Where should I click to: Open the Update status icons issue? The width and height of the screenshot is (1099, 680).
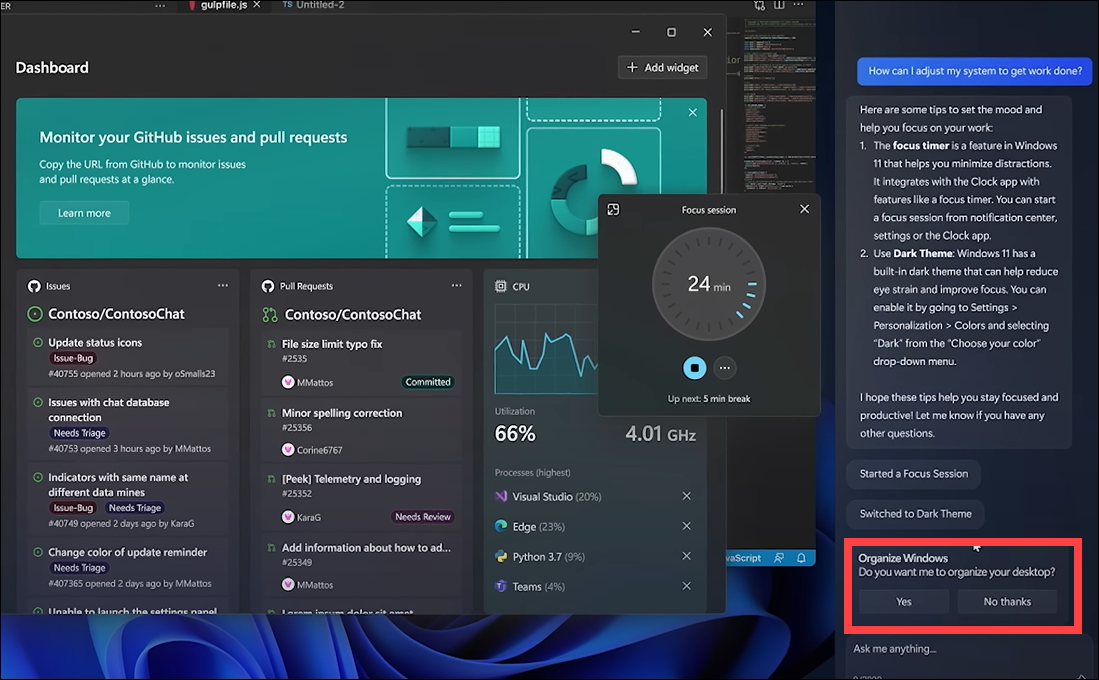tap(95, 343)
